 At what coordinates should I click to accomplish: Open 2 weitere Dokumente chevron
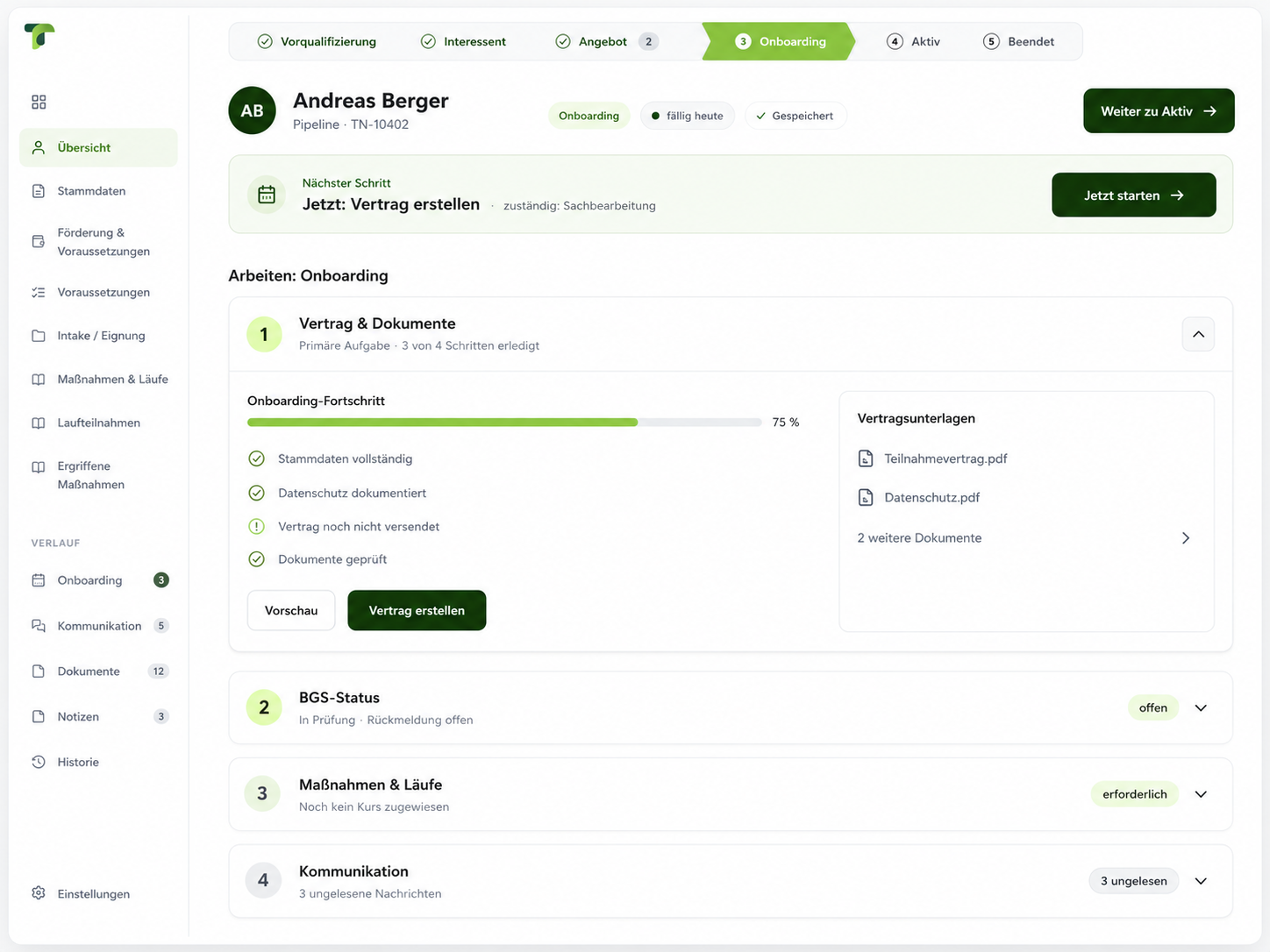(x=1186, y=538)
